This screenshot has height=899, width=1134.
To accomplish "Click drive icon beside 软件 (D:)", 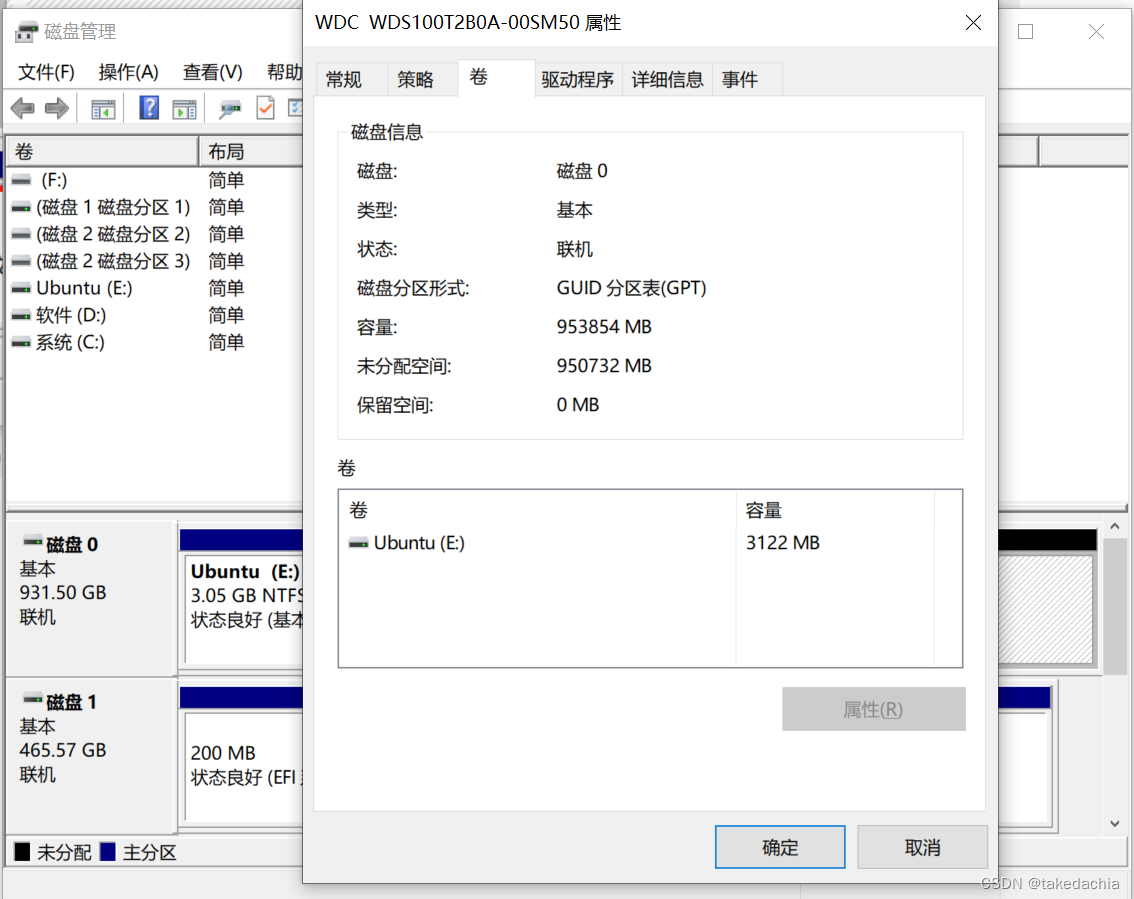I will coord(22,315).
